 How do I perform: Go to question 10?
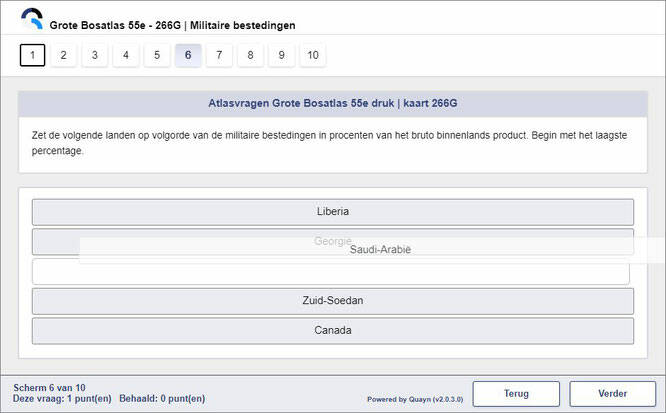pos(313,55)
